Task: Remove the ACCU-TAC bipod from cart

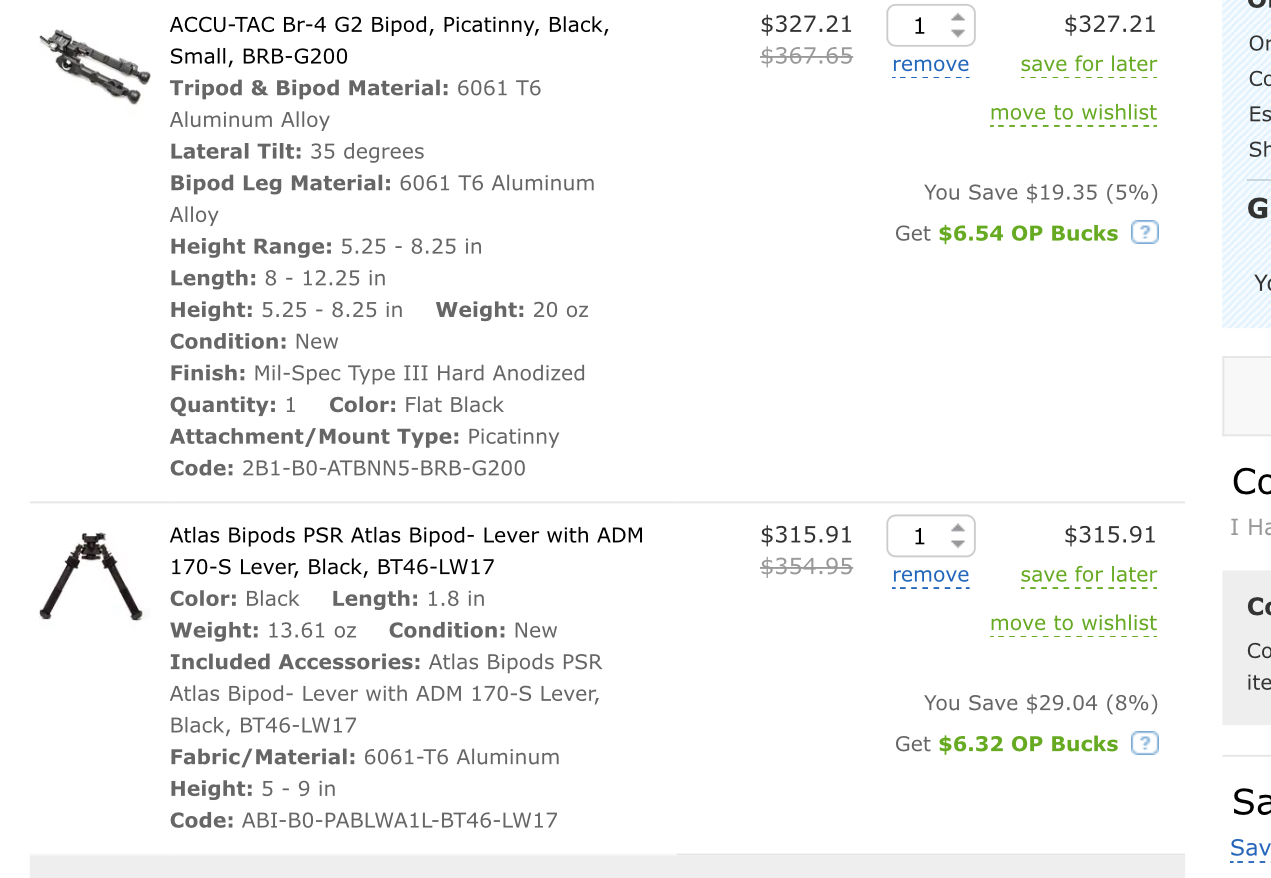Action: [x=930, y=65]
